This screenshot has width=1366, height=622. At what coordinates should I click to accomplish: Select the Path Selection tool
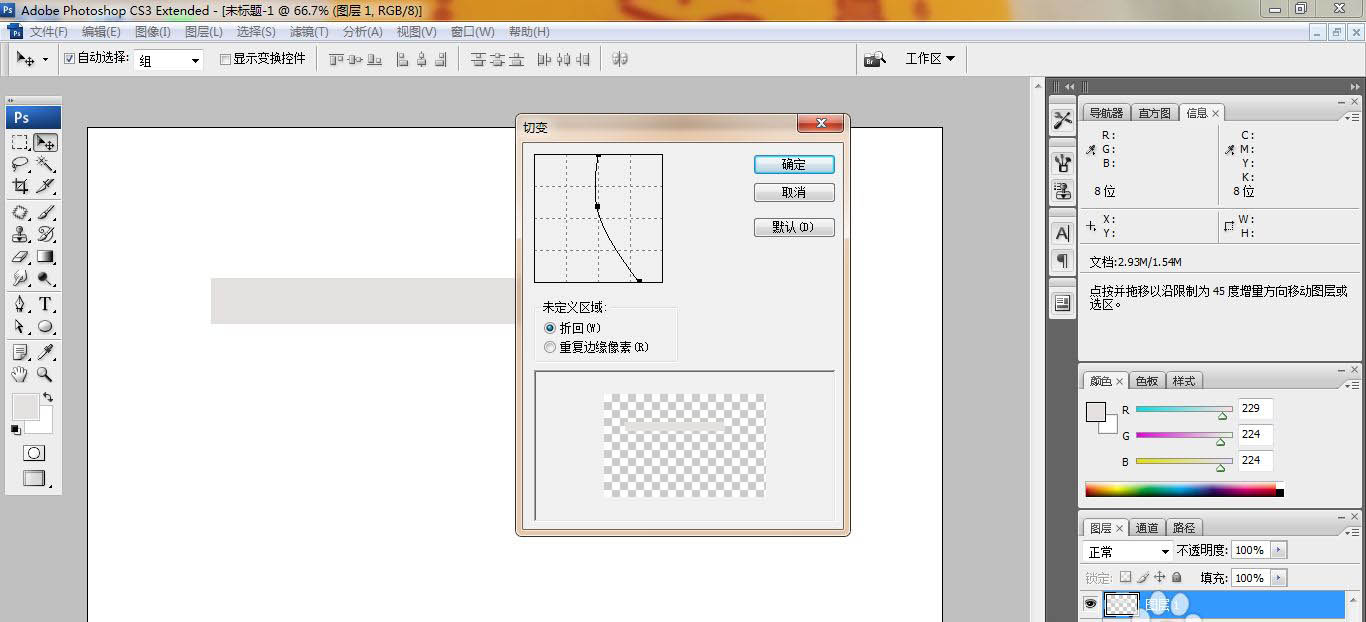(20, 326)
